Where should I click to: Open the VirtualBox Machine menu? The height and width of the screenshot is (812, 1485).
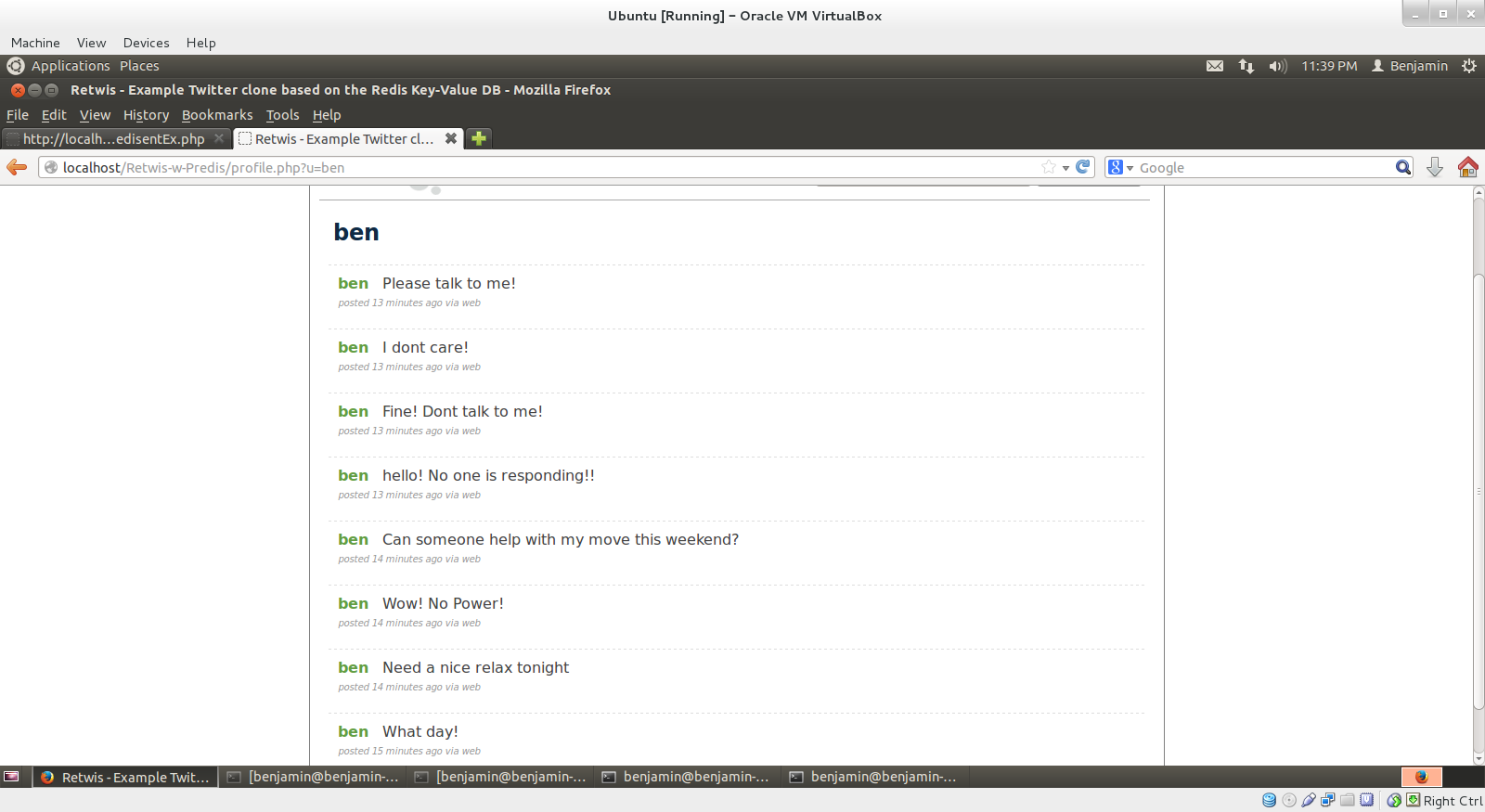(x=35, y=43)
